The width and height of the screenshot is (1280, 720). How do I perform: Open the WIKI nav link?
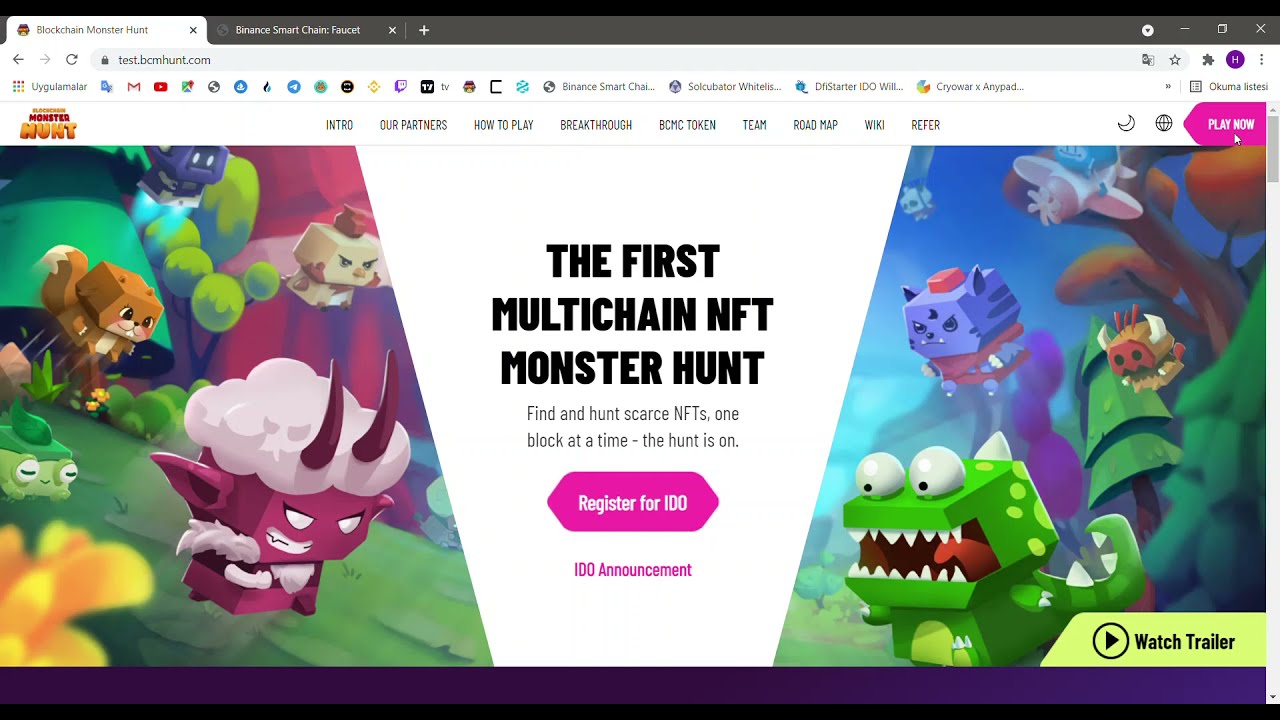click(x=874, y=125)
